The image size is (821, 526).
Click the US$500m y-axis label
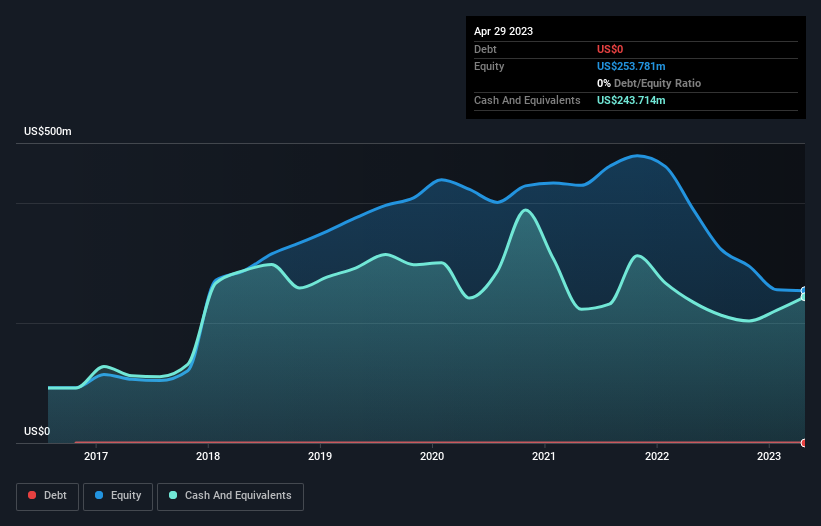click(48, 132)
